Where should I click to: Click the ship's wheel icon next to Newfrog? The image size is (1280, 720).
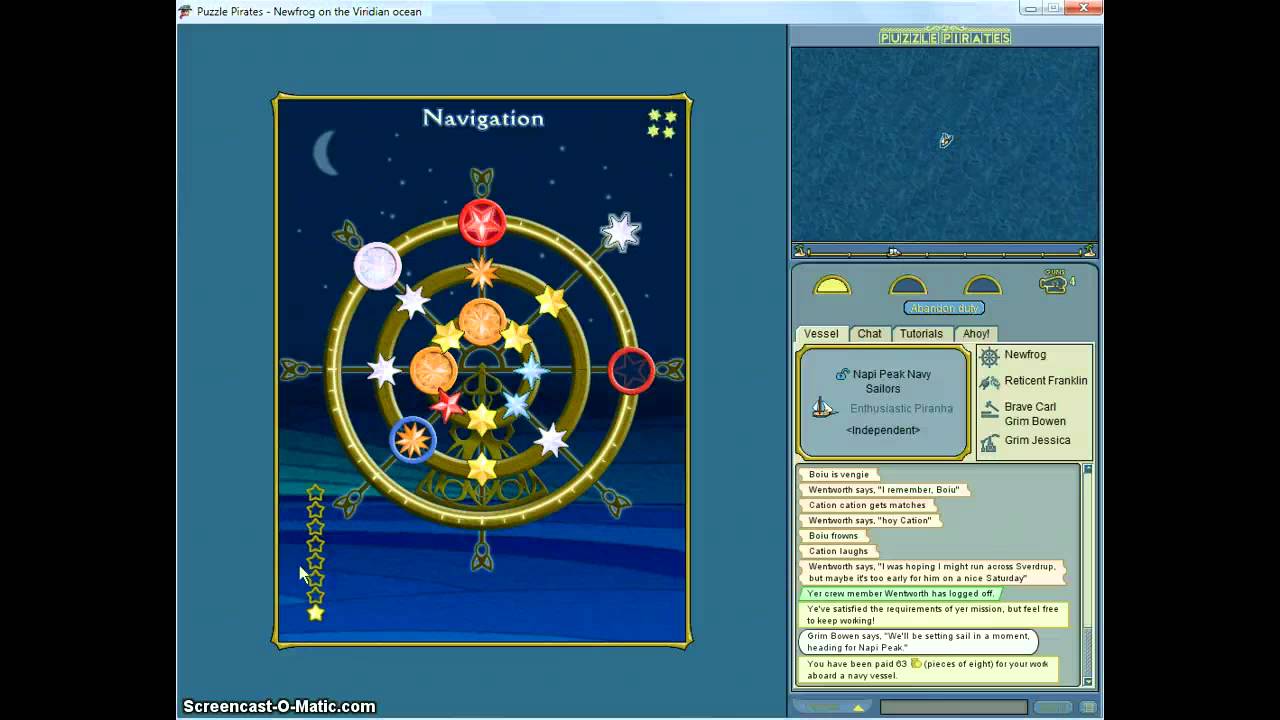(x=989, y=356)
